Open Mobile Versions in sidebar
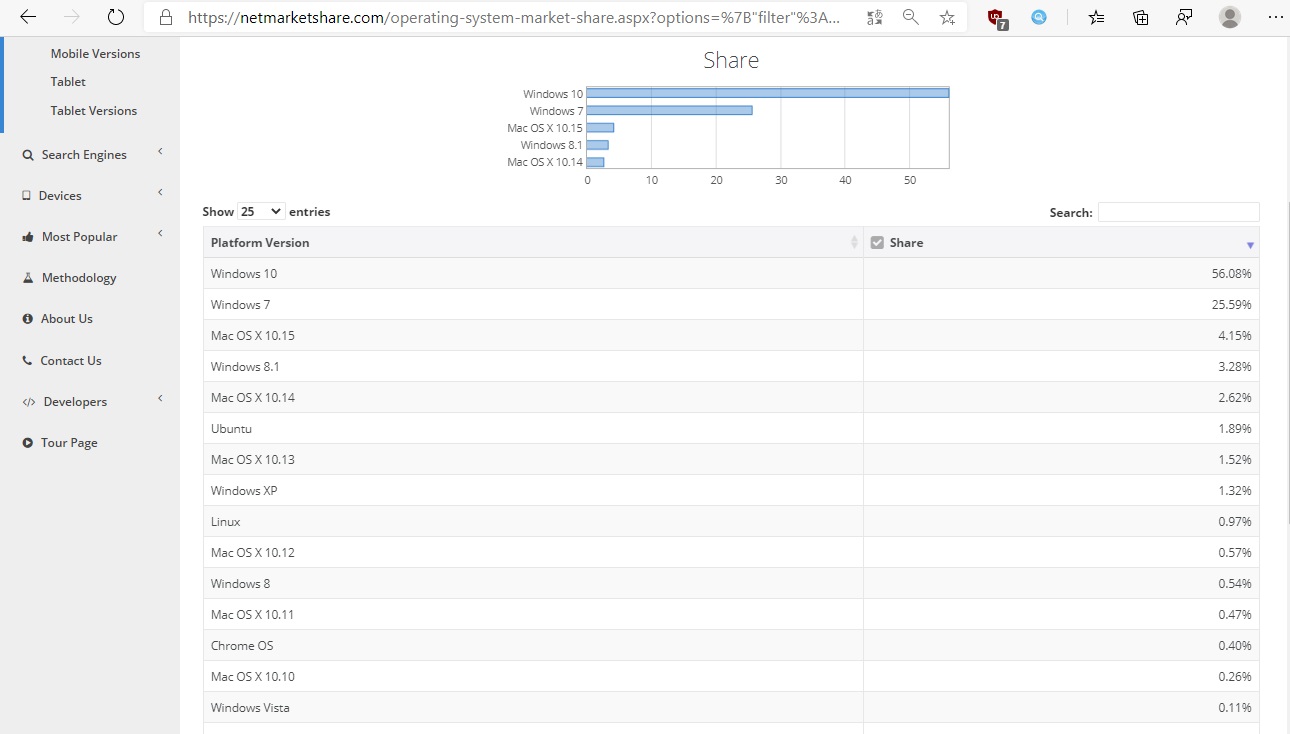 click(x=96, y=54)
